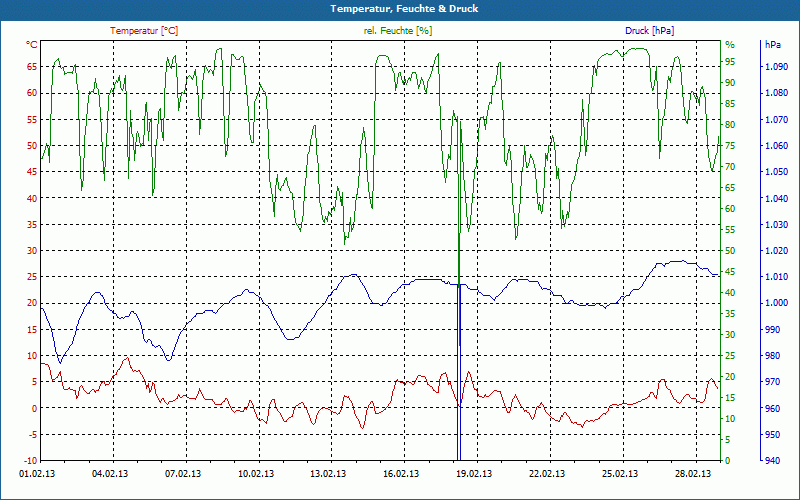Click the '55' humidity axis value
This screenshot has width=800, height=500.
(731, 230)
